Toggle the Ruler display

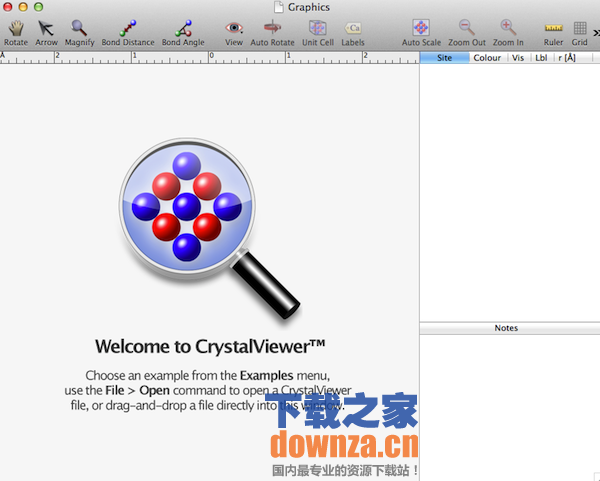click(553, 33)
